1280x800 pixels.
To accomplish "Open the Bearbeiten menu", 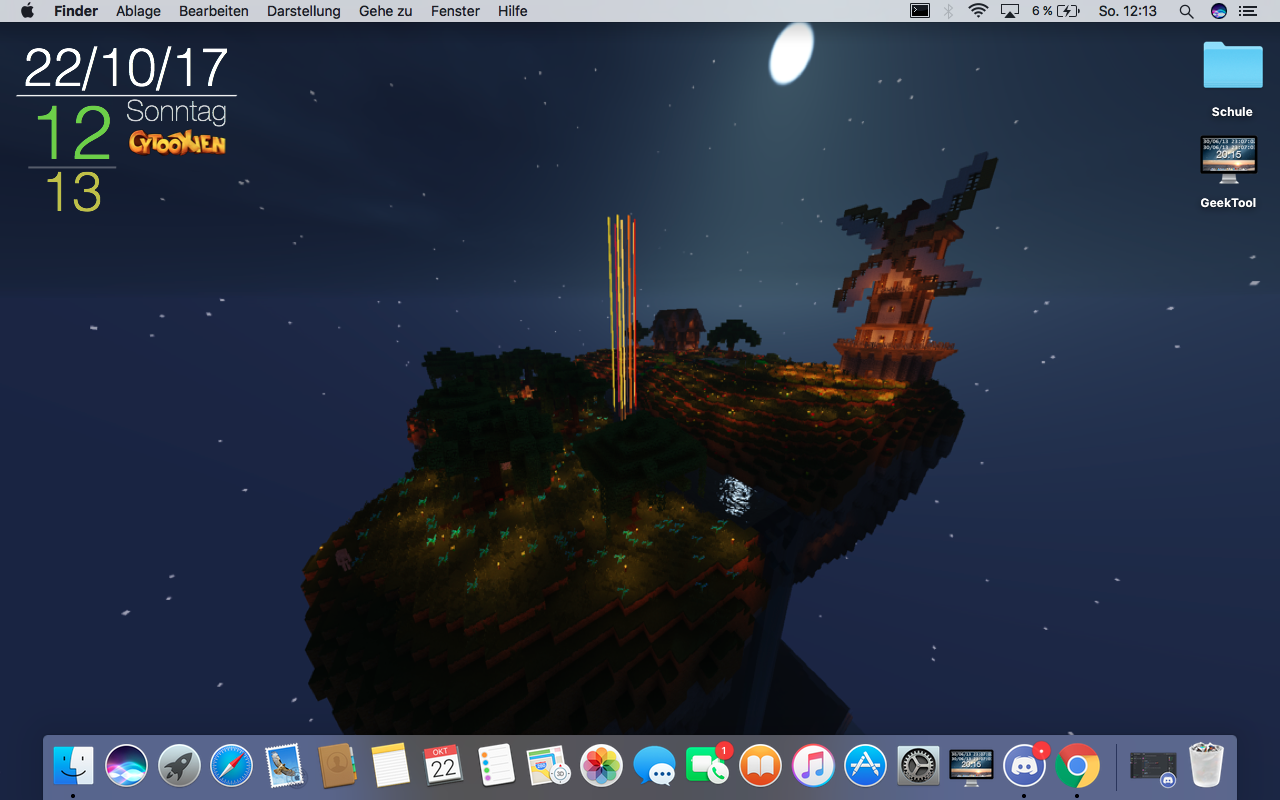I will click(x=214, y=11).
